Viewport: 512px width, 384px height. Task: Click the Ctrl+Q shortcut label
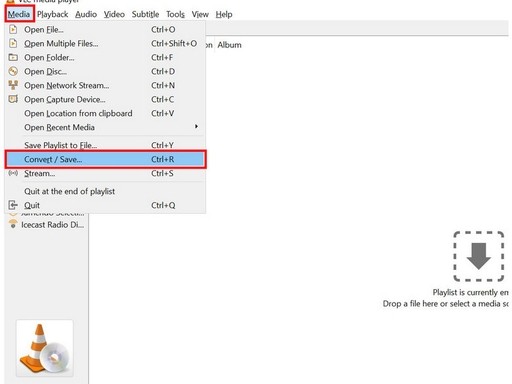coord(163,205)
